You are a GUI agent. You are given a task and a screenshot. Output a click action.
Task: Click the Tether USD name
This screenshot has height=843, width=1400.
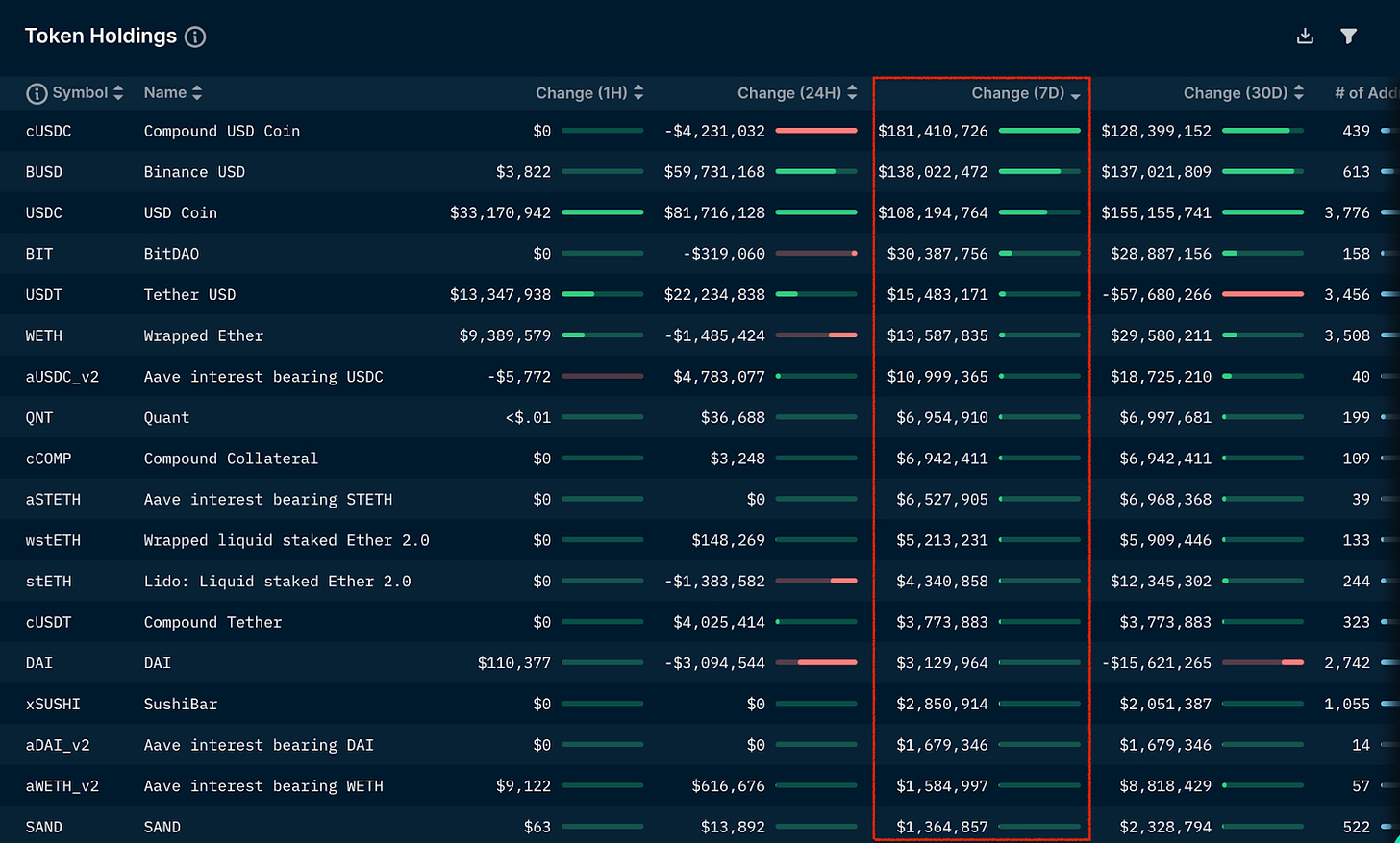click(189, 295)
